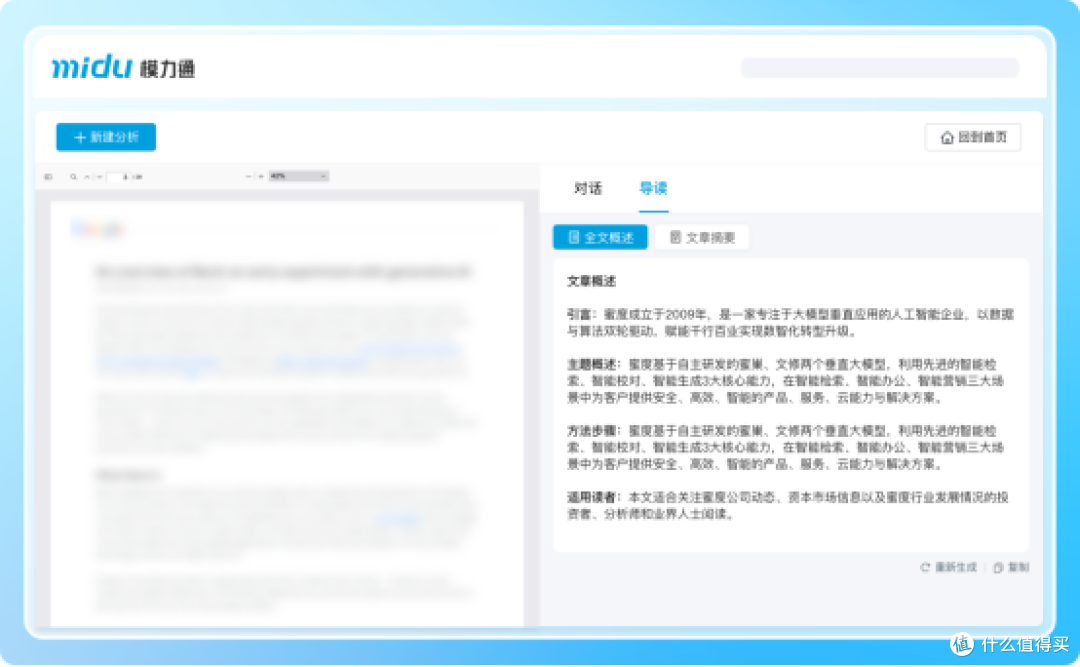
Task: Click 复制 to copy the summary
Action: tap(1011, 567)
